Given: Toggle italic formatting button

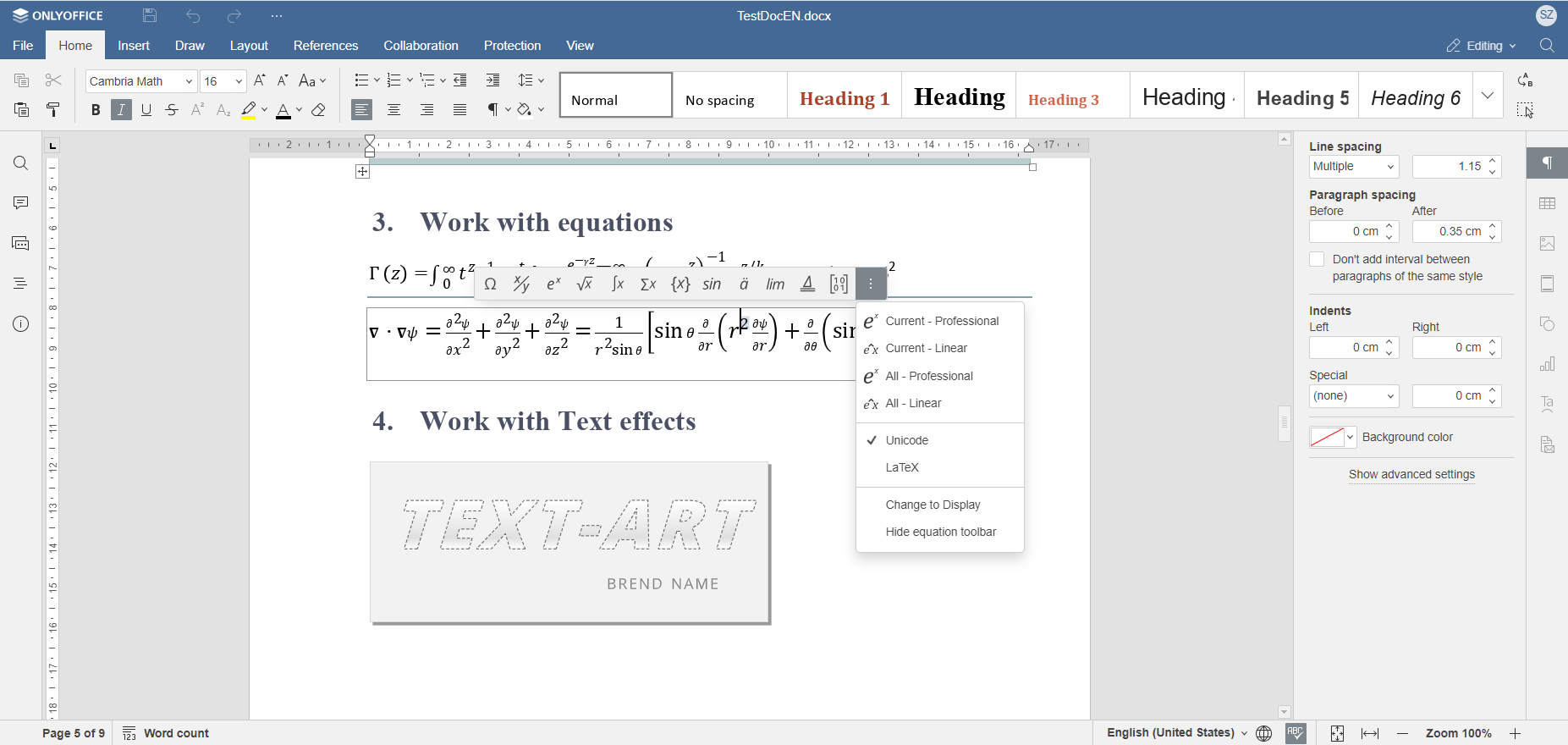Looking at the screenshot, I should pyautogui.click(x=121, y=110).
